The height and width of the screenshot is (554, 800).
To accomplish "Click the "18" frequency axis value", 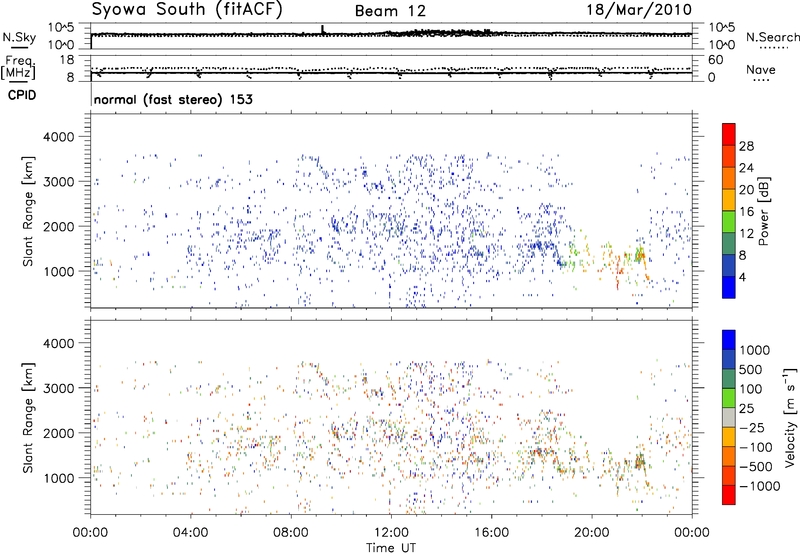I will tap(67, 60).
